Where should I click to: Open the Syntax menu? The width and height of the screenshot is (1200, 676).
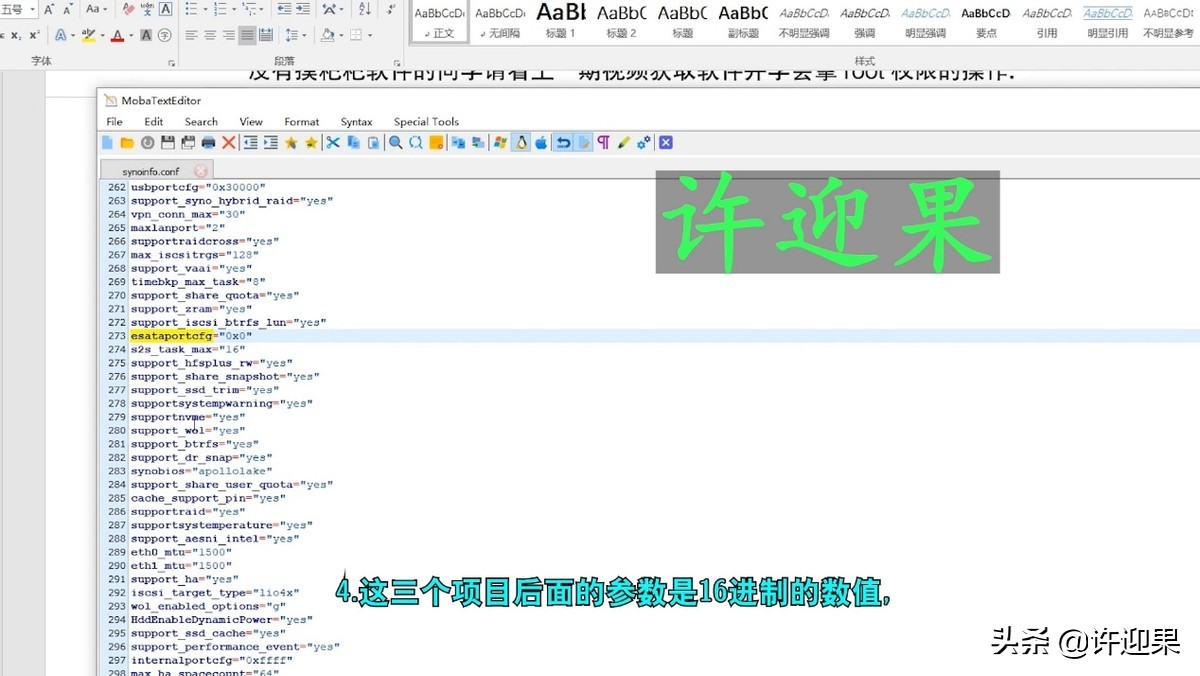pos(356,122)
